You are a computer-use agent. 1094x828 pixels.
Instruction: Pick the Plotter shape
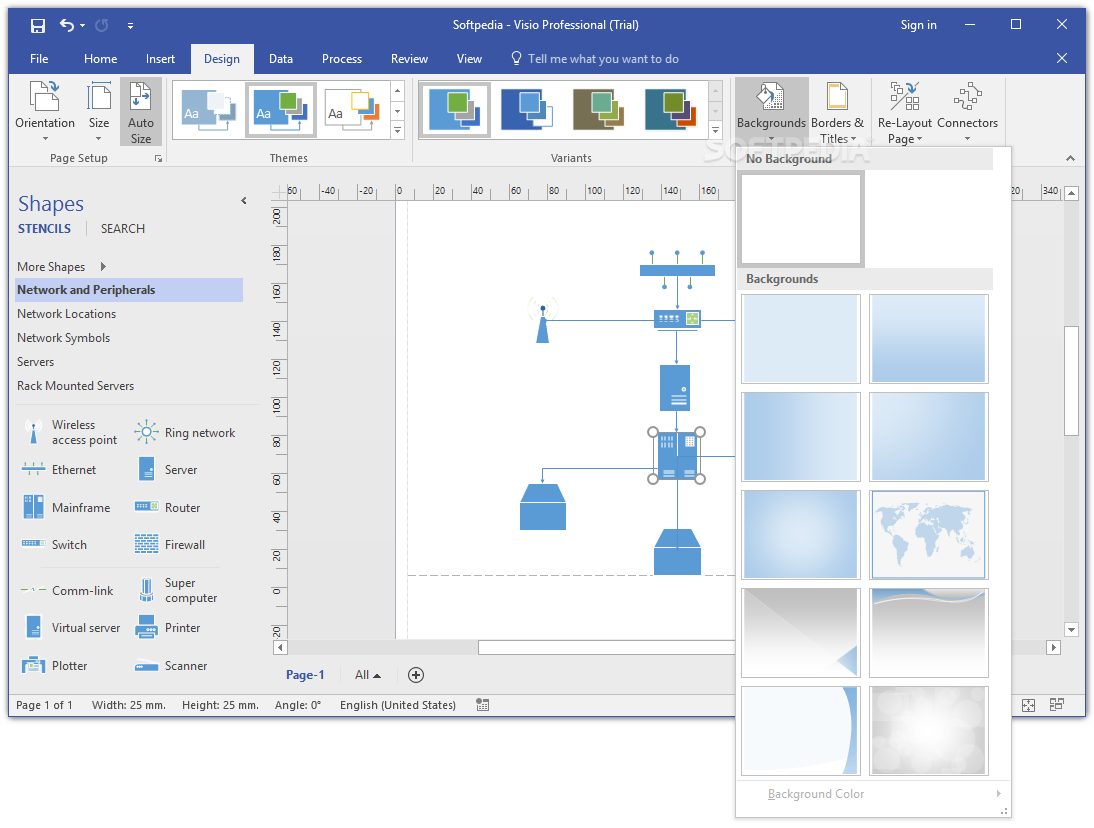54,665
